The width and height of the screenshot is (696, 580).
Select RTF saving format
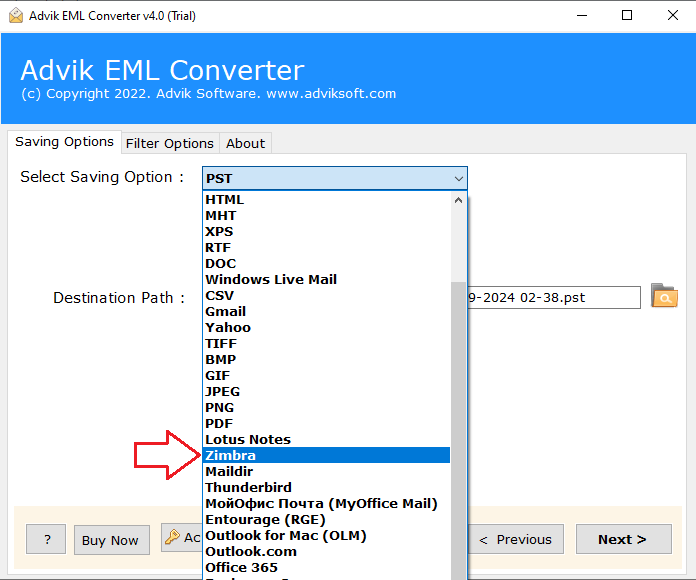pos(327,248)
